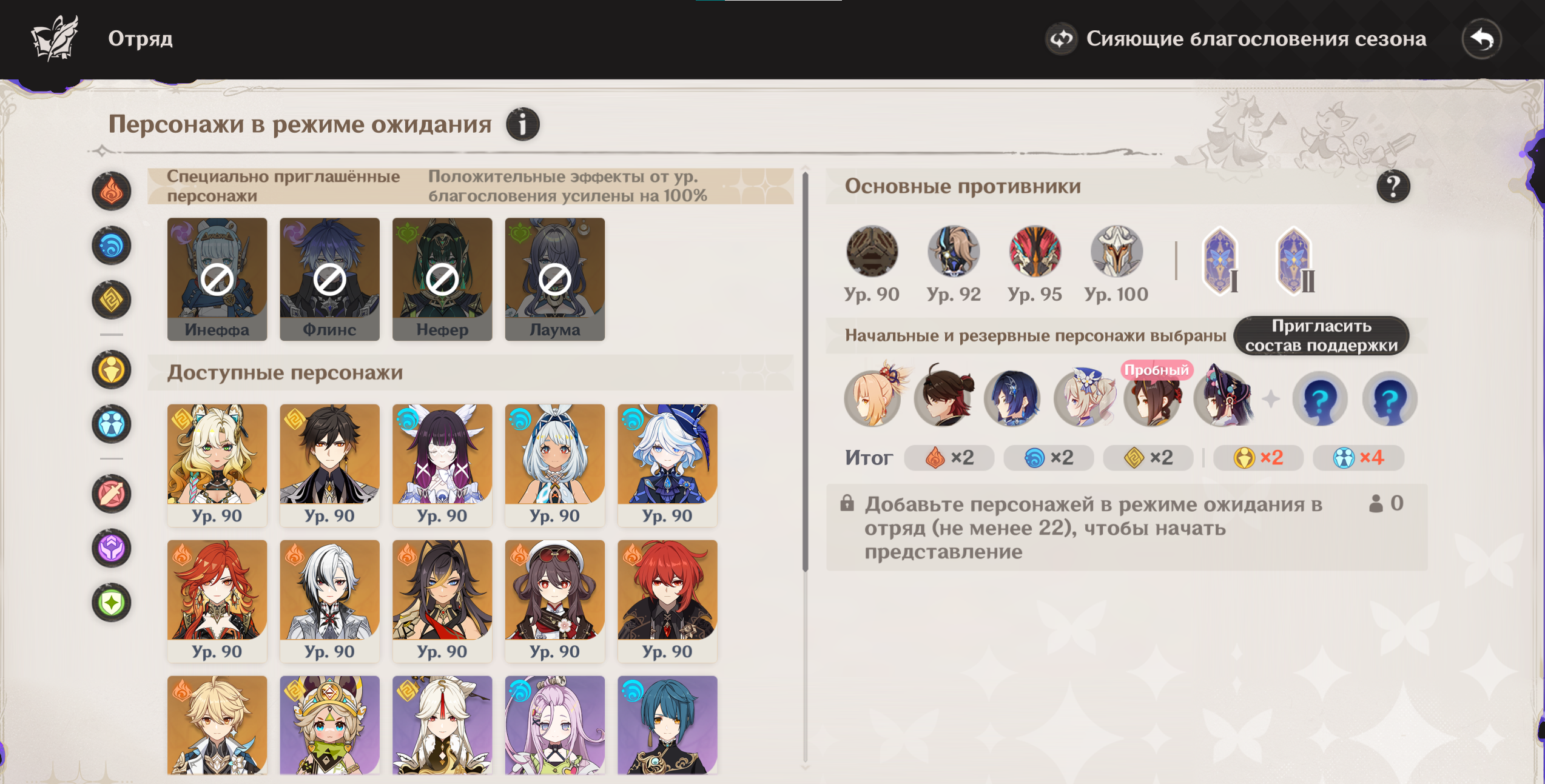The image size is (1545, 784).
Task: Select the purple shield filter icon
Action: click(x=112, y=548)
